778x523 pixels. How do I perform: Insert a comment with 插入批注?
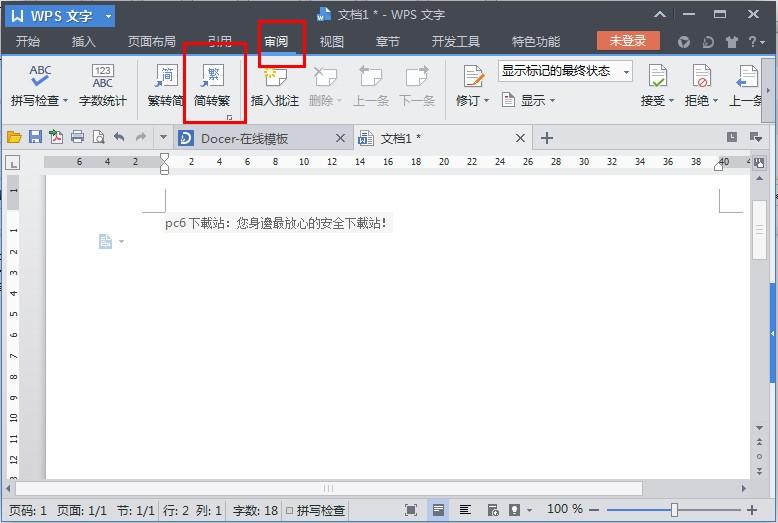[x=275, y=85]
